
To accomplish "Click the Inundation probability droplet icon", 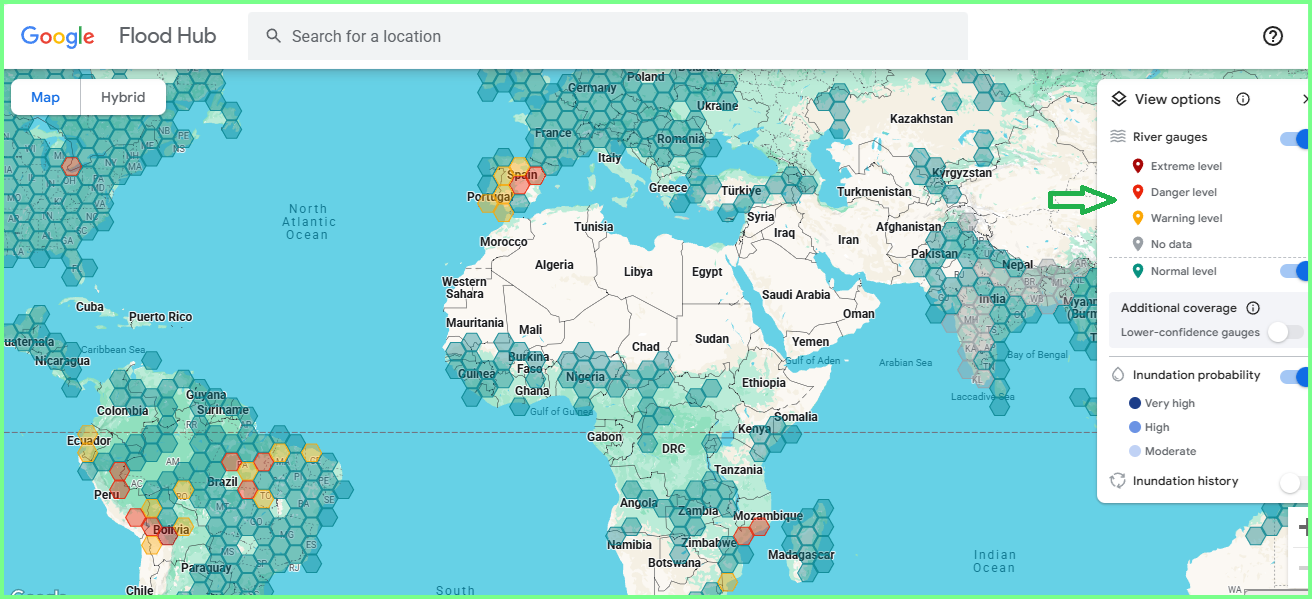I will tap(1118, 375).
